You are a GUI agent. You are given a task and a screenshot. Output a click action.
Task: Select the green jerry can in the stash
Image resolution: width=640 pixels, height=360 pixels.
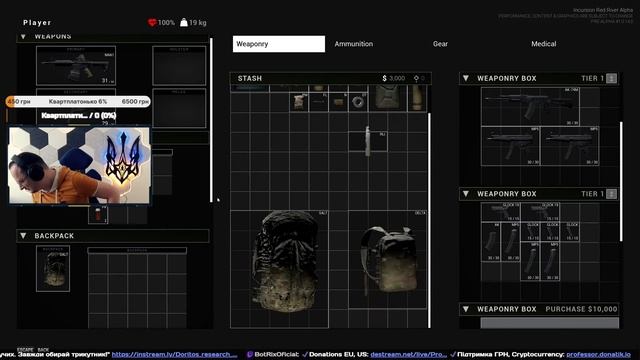pyautogui.click(x=387, y=98)
